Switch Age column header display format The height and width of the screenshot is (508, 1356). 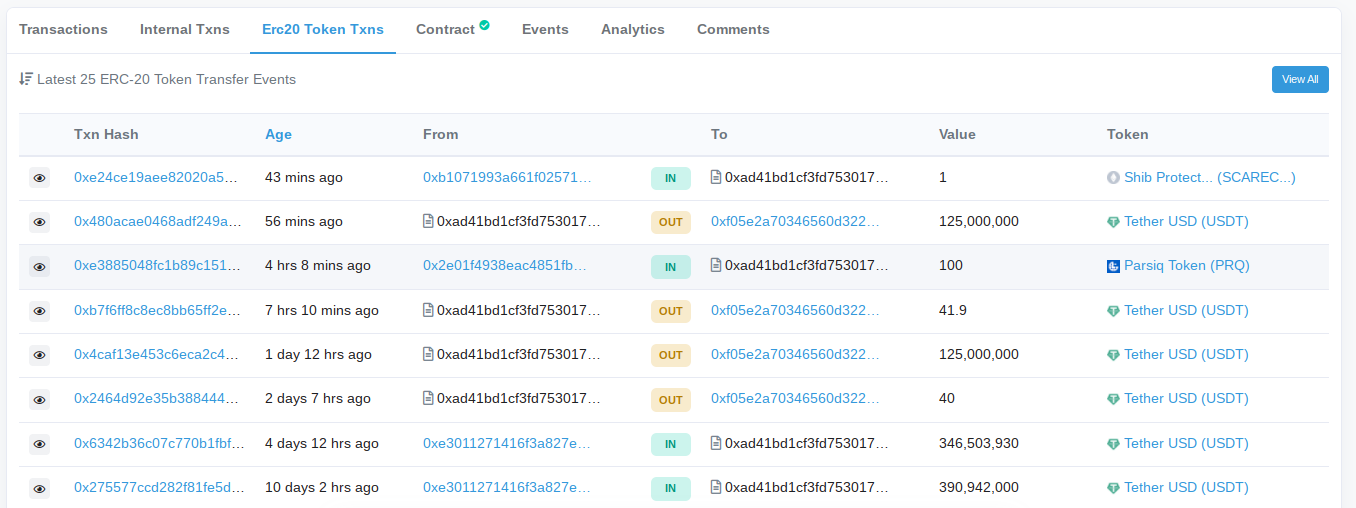(278, 134)
